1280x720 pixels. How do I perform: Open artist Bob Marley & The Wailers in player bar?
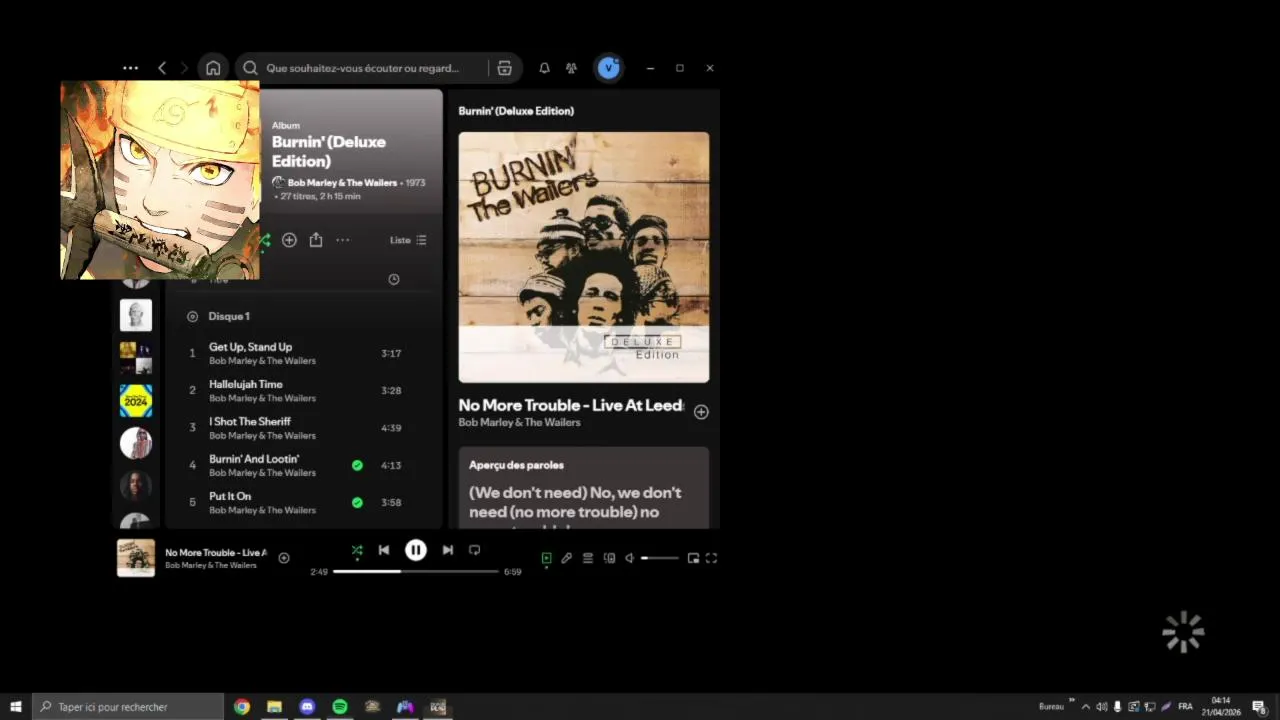click(211, 565)
